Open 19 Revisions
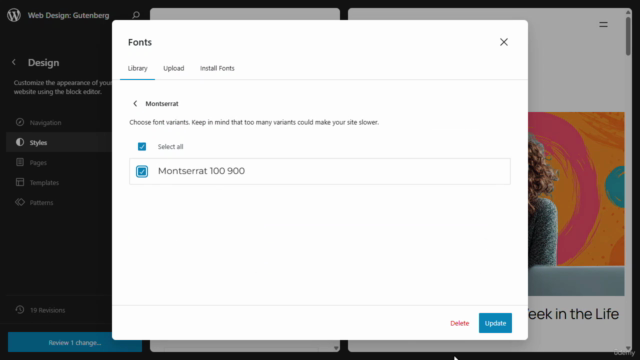640x360 pixels. tap(47, 310)
